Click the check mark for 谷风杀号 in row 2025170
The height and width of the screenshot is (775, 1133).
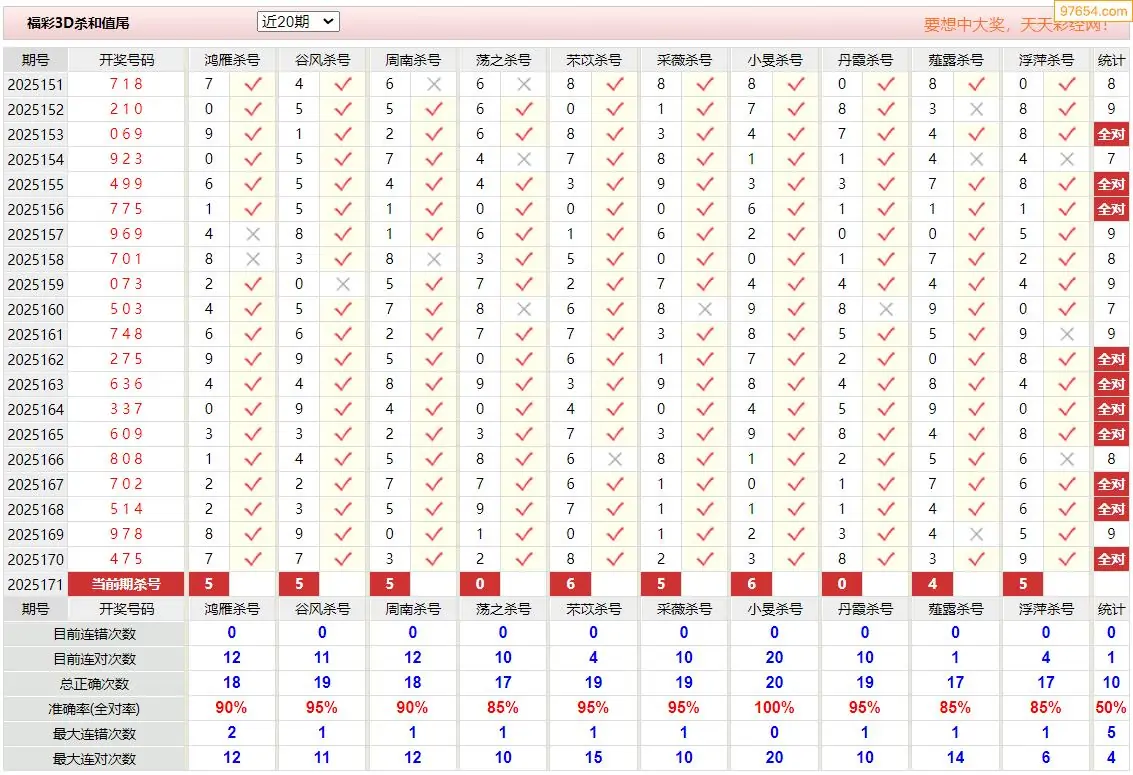coord(343,559)
